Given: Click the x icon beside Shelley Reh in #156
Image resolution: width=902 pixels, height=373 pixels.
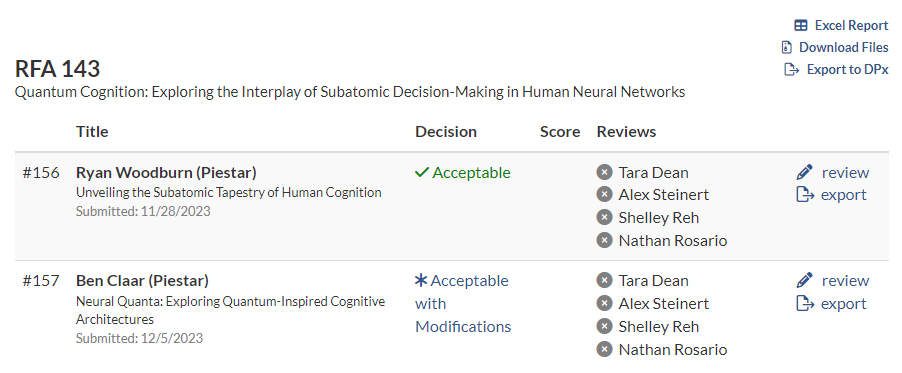Looking at the screenshot, I should [x=604, y=218].
